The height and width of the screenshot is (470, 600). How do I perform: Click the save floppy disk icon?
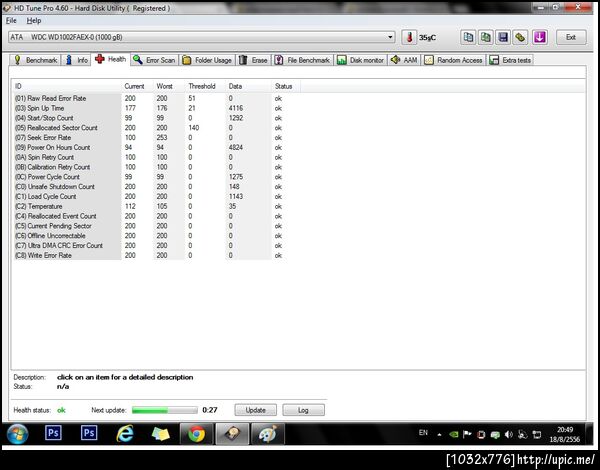[503, 37]
